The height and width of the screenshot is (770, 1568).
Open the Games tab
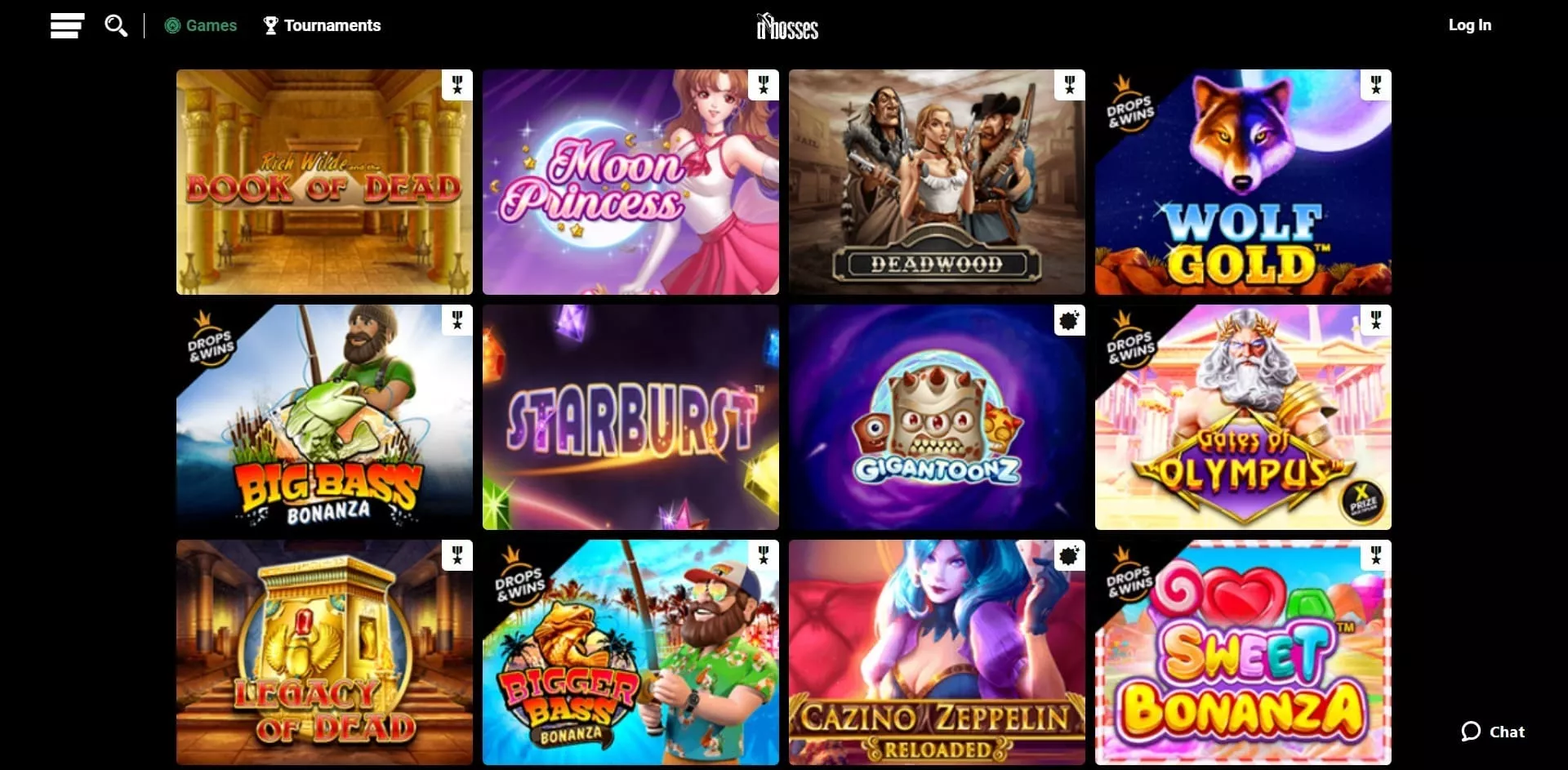[x=201, y=25]
